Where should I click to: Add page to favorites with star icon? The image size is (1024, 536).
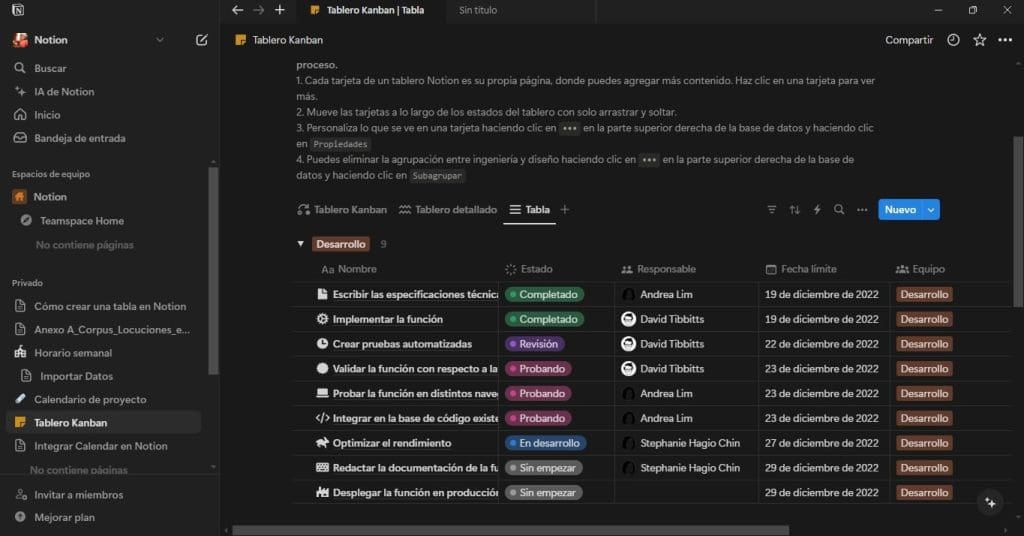980,40
